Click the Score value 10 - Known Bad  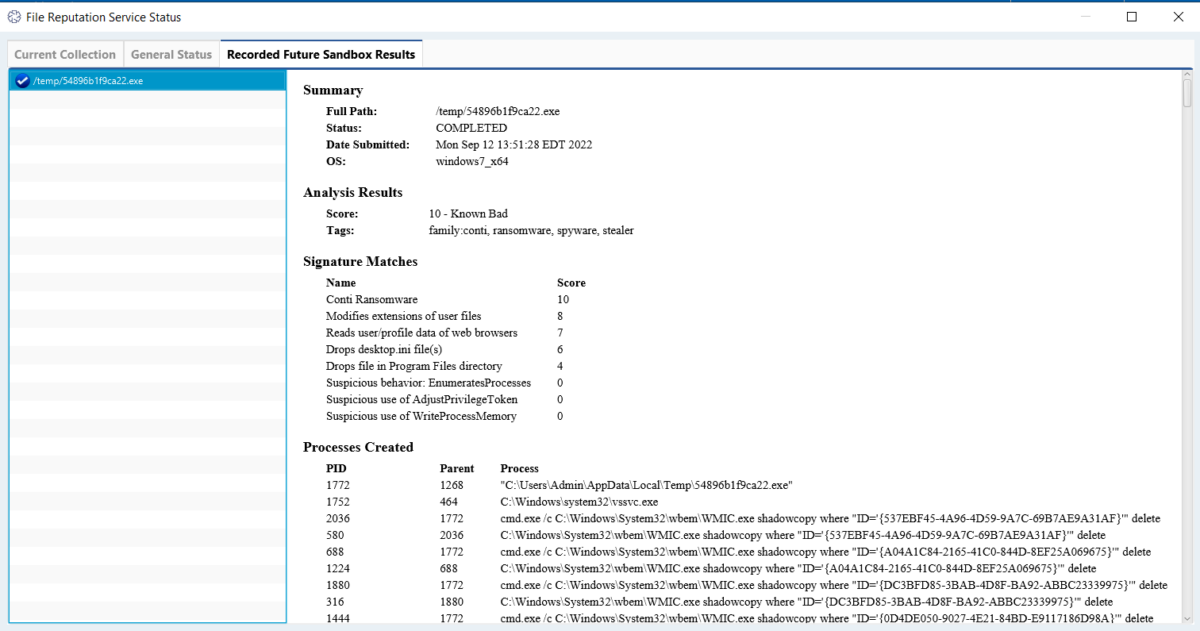click(x=468, y=213)
